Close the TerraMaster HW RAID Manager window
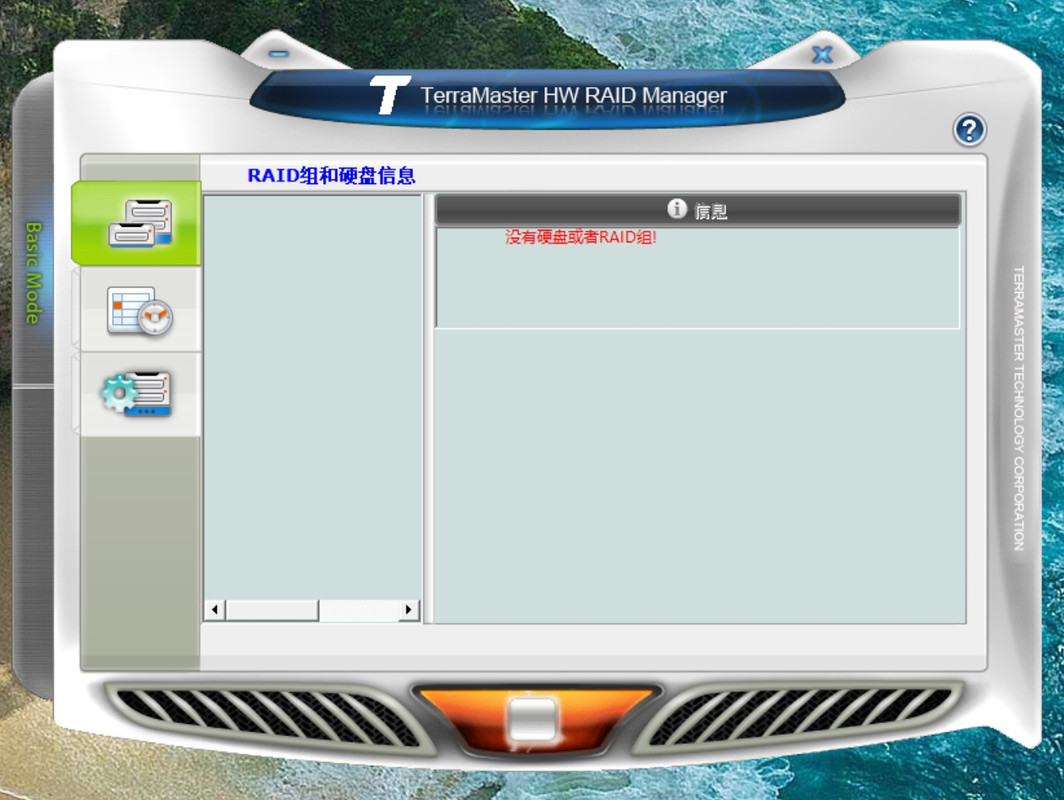This screenshot has height=800, width=1064. coord(822,54)
